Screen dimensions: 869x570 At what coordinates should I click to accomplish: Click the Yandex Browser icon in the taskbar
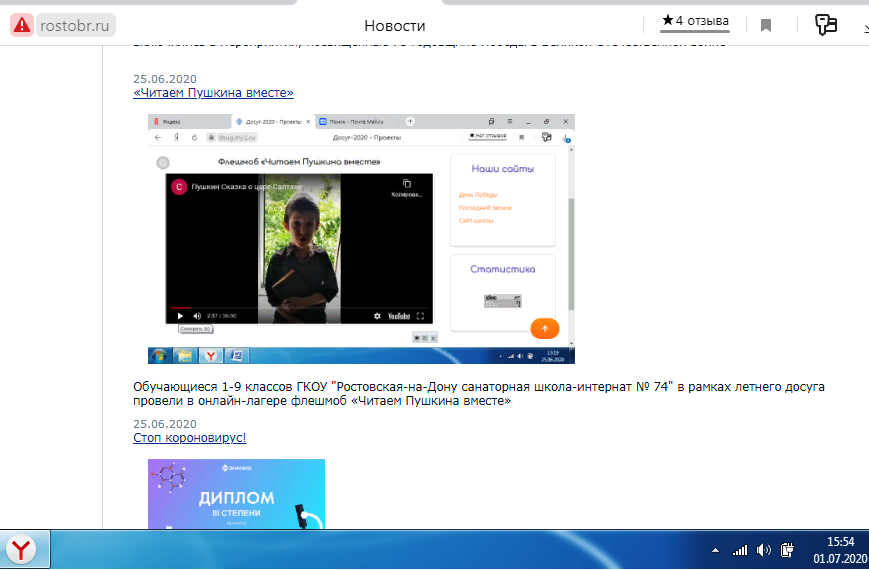(x=22, y=549)
